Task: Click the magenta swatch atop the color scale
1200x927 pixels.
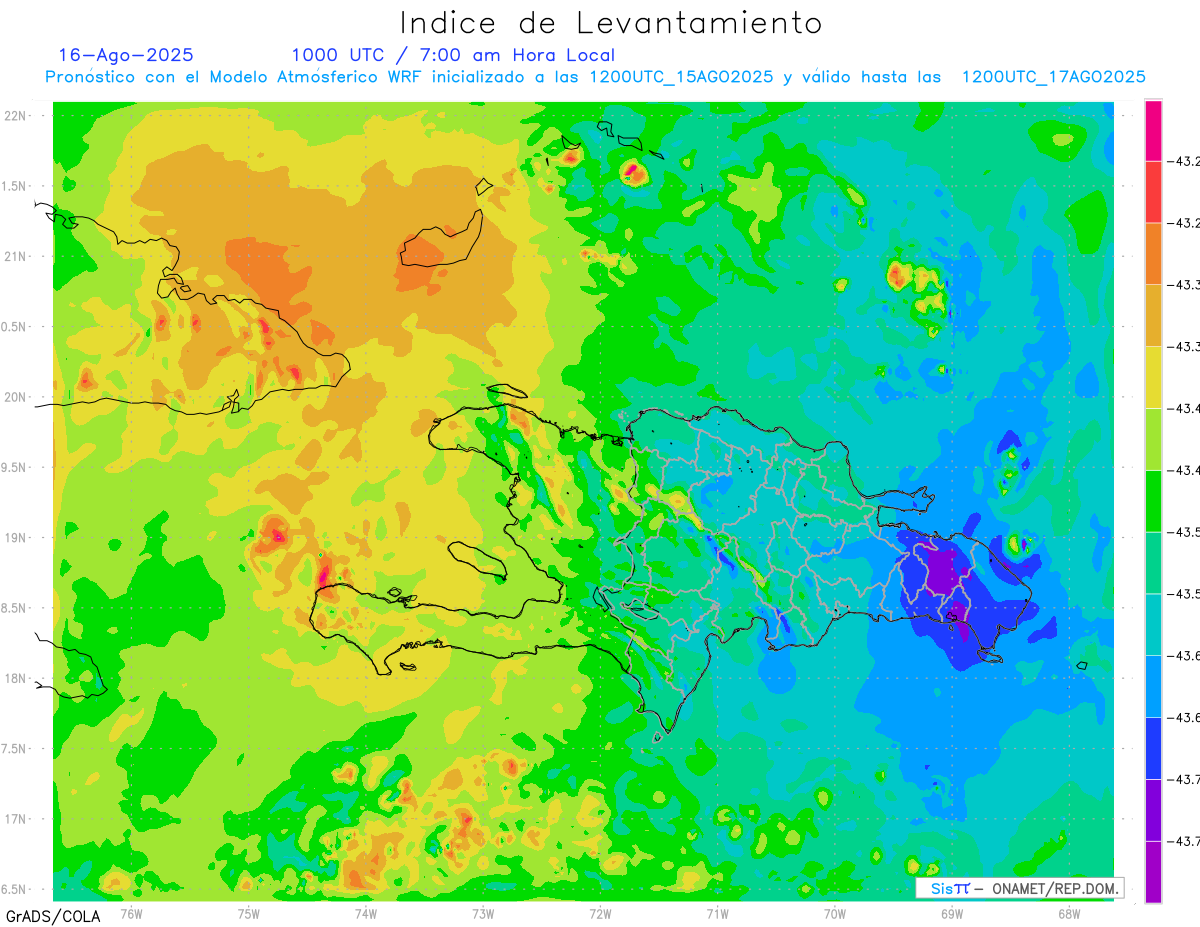Action: pos(1153,130)
